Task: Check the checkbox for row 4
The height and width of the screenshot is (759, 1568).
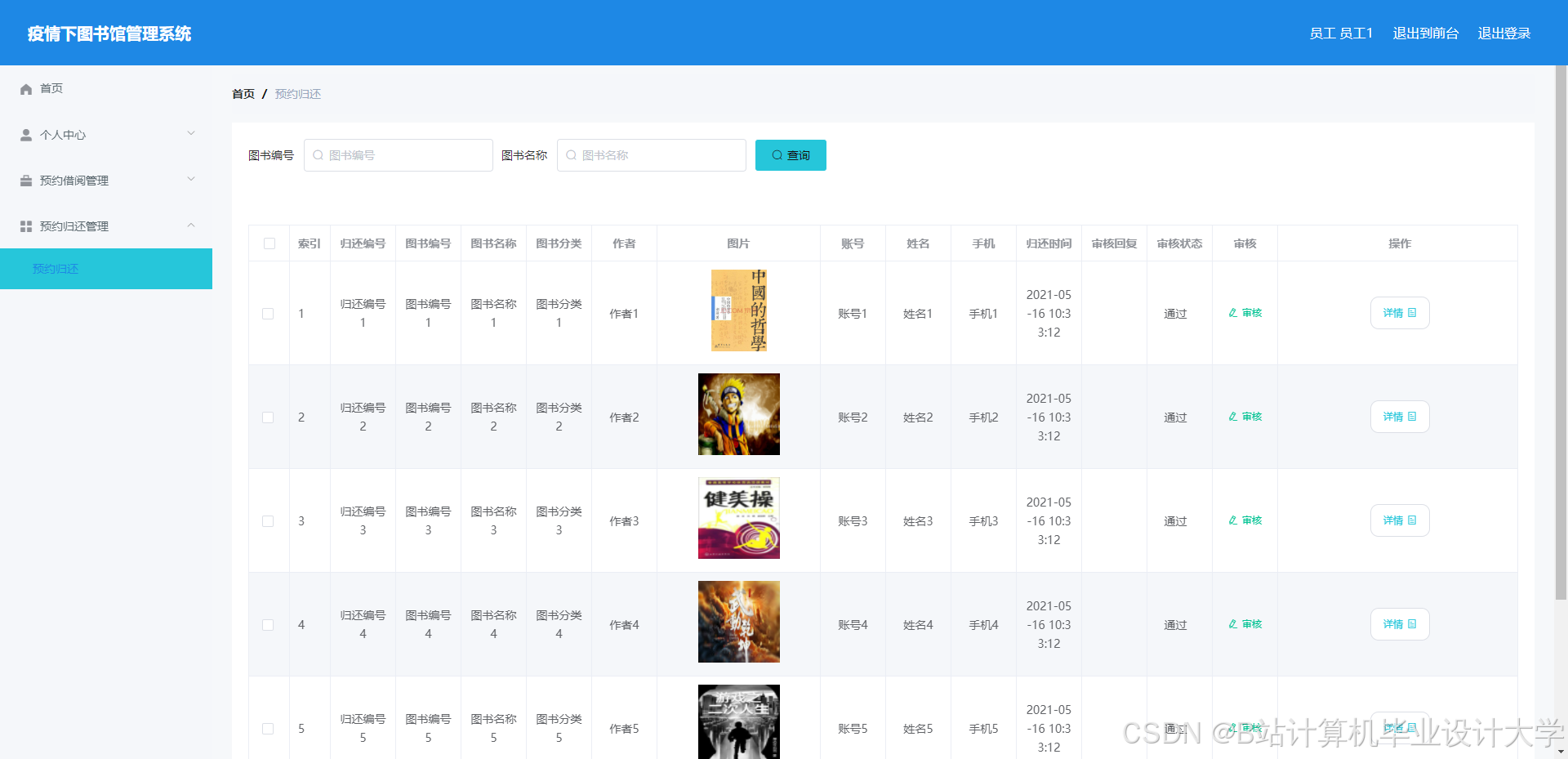Action: [x=268, y=625]
